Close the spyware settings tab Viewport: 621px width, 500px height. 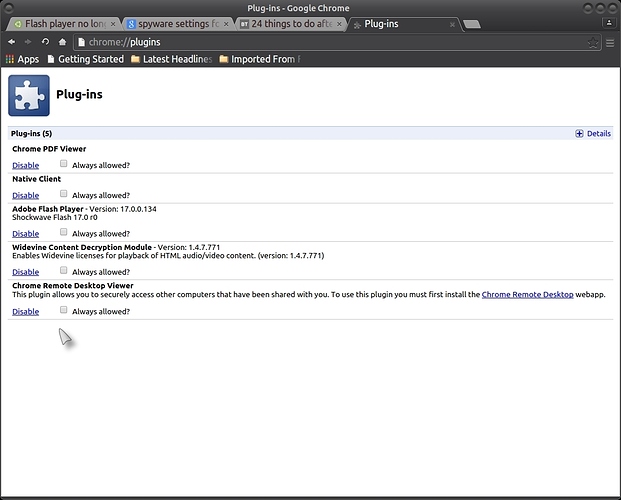pos(226,24)
